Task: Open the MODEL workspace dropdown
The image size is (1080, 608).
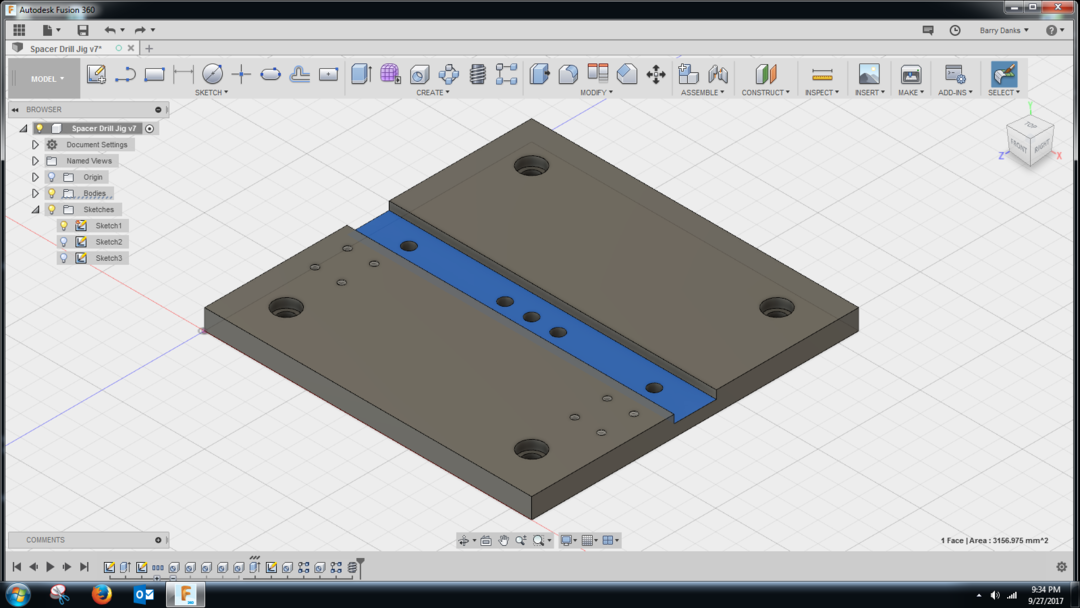Action: tap(46, 79)
